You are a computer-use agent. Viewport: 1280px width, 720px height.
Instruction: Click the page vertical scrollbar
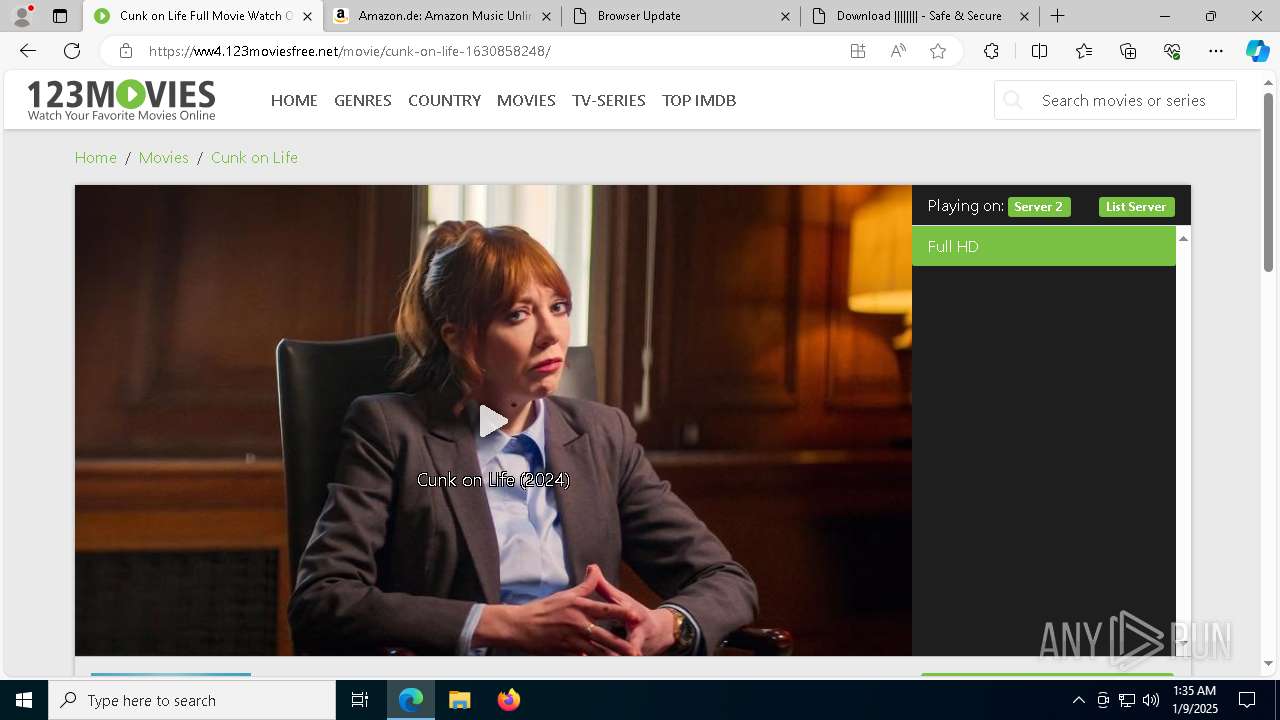pos(1269,180)
